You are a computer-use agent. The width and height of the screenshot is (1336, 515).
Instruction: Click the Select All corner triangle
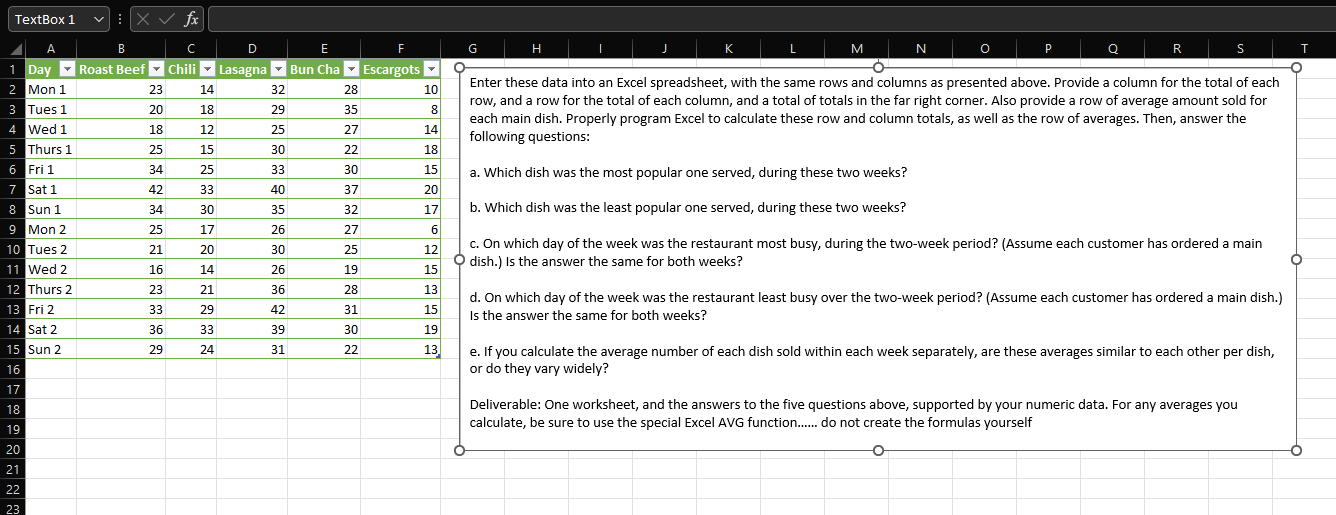(x=14, y=49)
